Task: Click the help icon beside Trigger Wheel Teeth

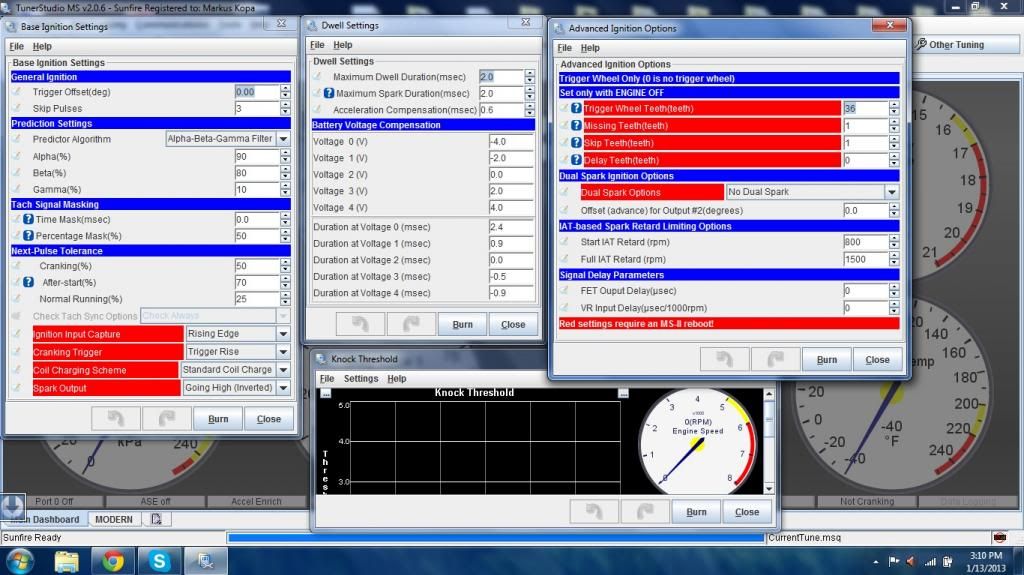Action: pyautogui.click(x=576, y=108)
